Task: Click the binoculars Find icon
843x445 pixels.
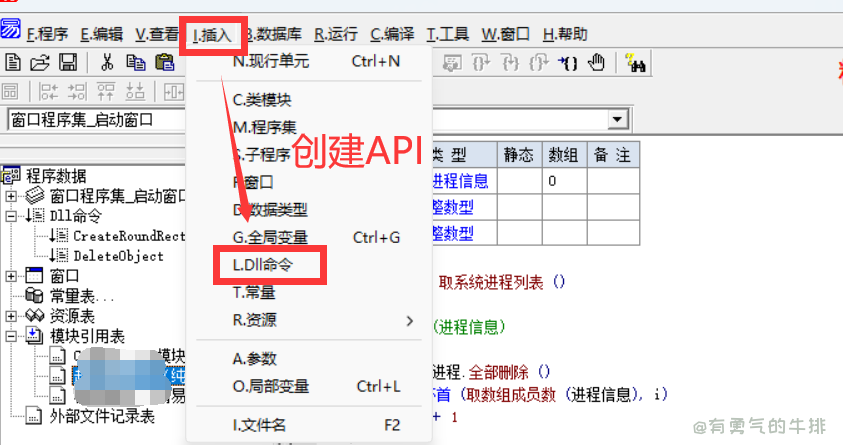Action: tap(634, 63)
